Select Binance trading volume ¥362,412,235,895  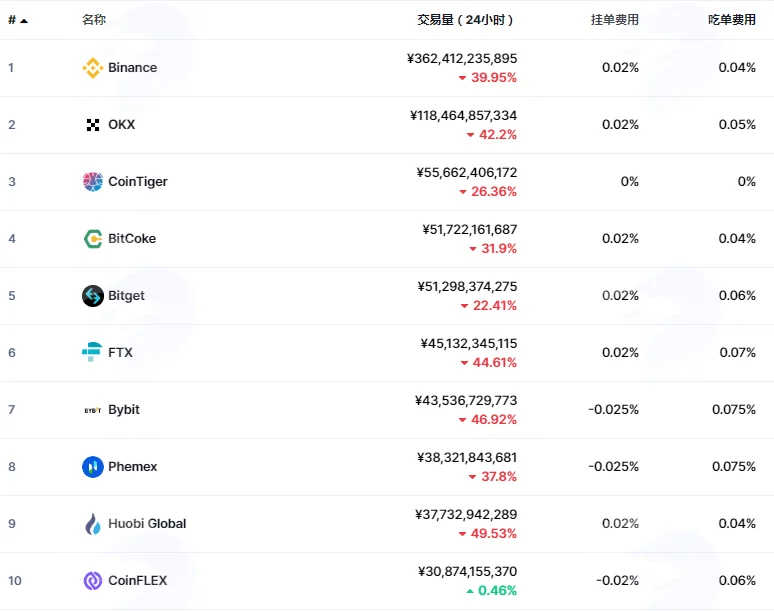(462, 59)
